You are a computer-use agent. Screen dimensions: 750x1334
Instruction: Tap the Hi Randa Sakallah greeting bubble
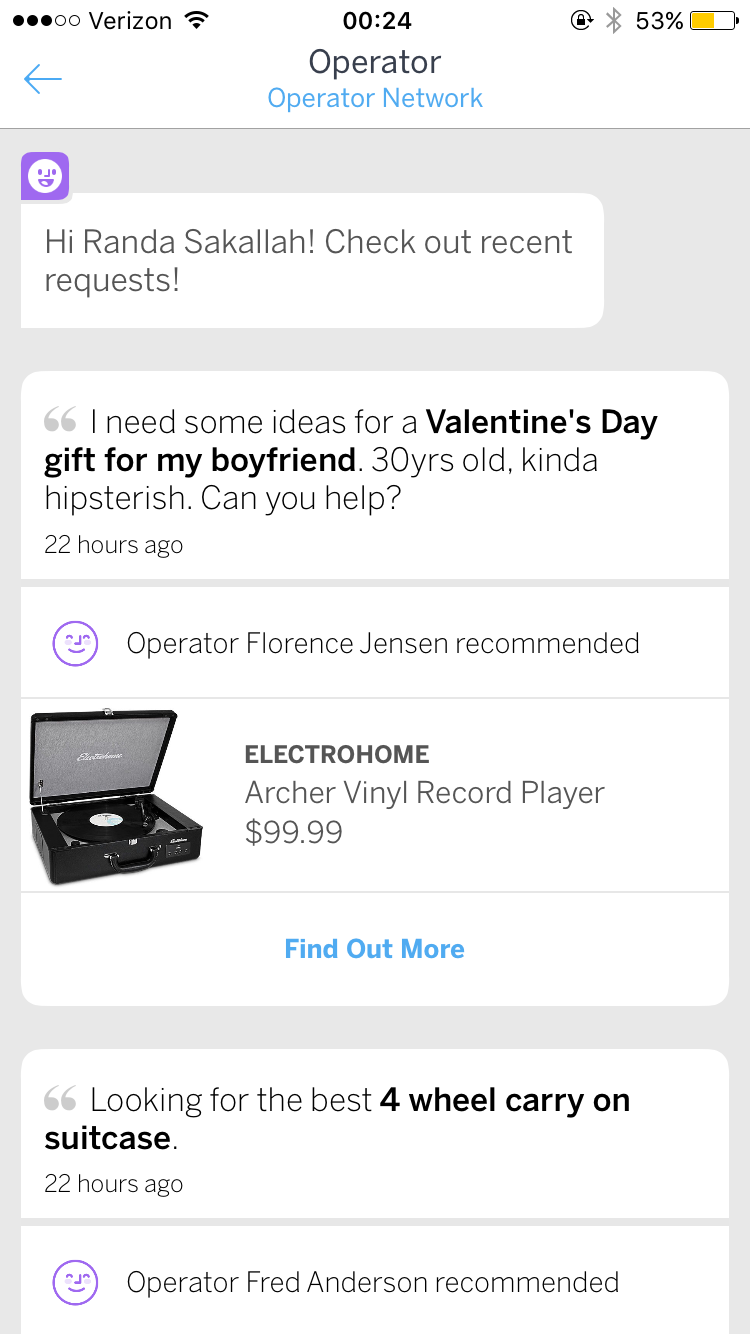(312, 260)
